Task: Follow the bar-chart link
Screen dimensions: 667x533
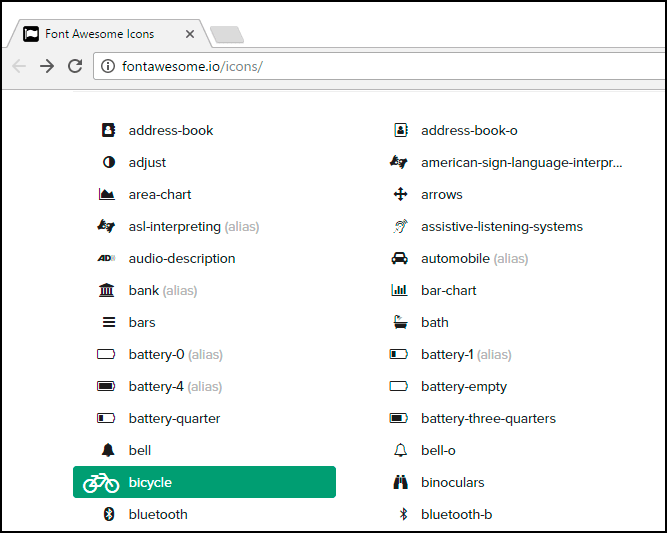Action: coord(449,290)
